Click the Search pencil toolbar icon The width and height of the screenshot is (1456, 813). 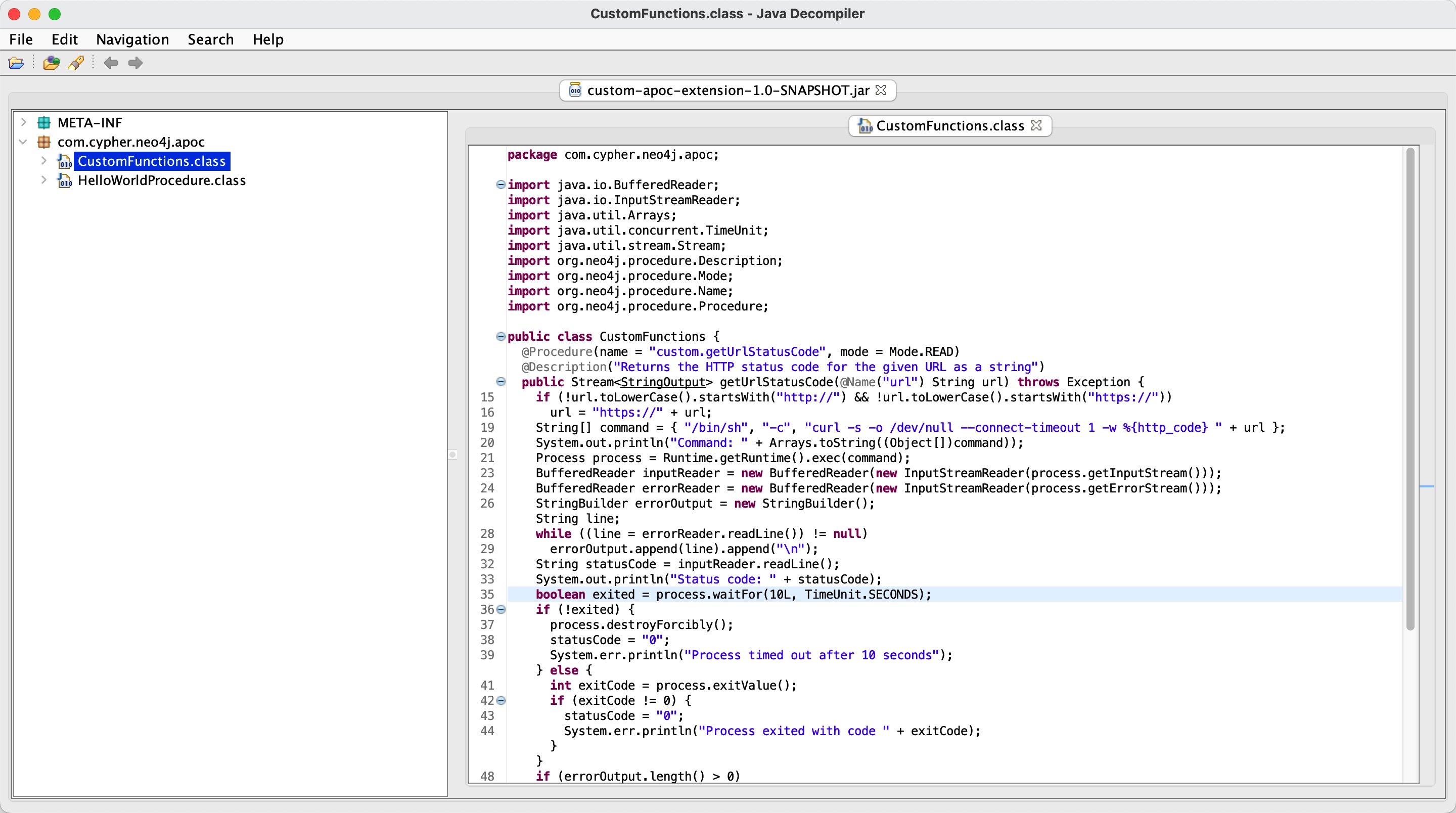76,63
